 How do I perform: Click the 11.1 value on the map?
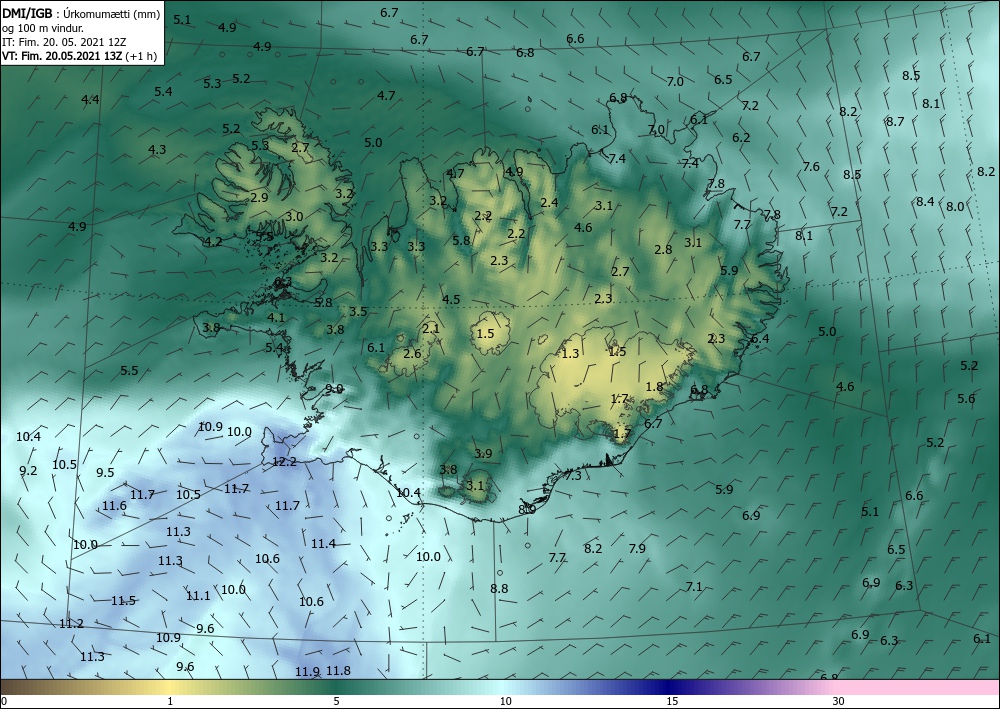click(x=198, y=596)
